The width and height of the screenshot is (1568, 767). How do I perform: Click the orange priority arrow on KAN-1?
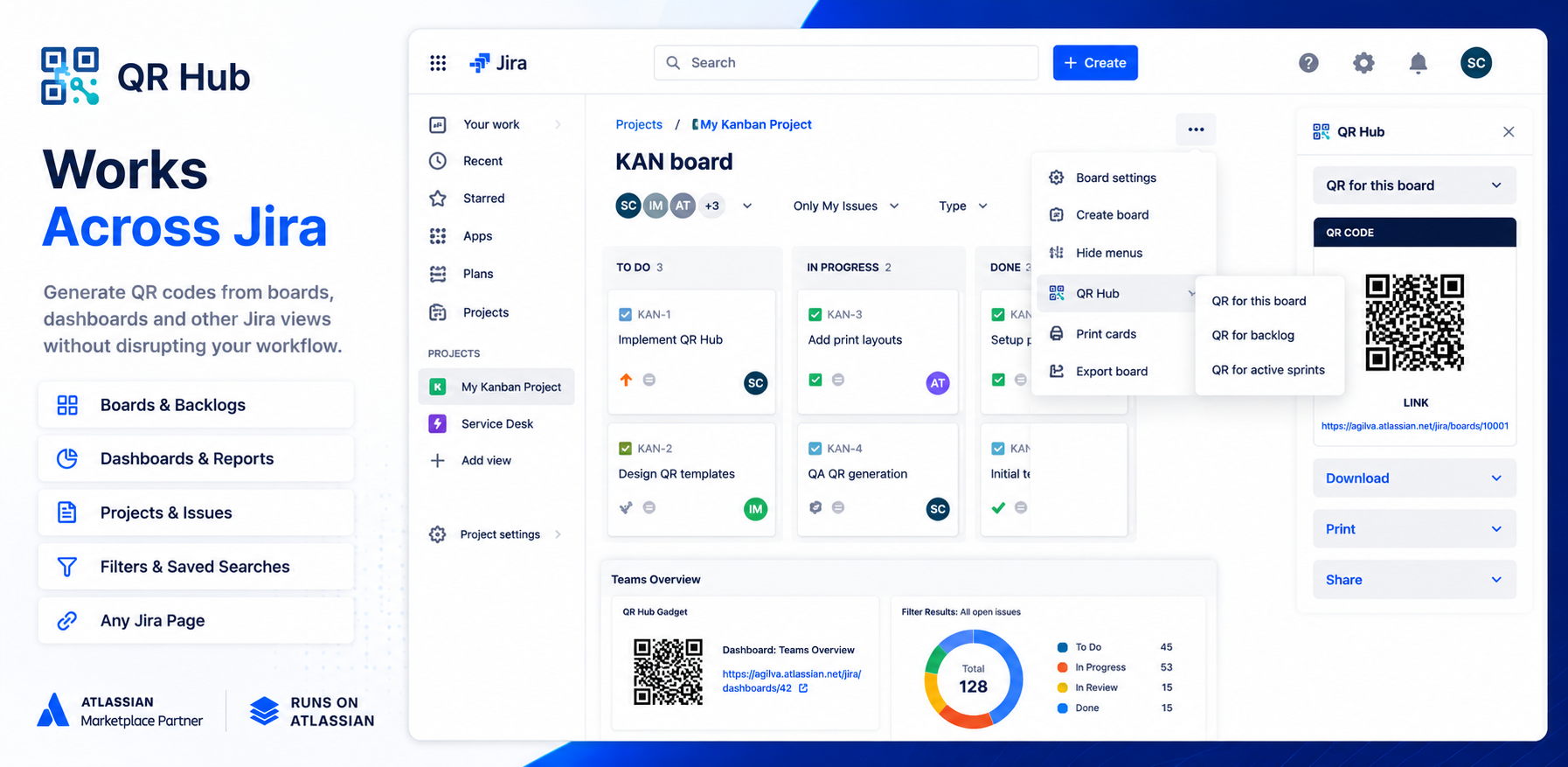(x=626, y=380)
